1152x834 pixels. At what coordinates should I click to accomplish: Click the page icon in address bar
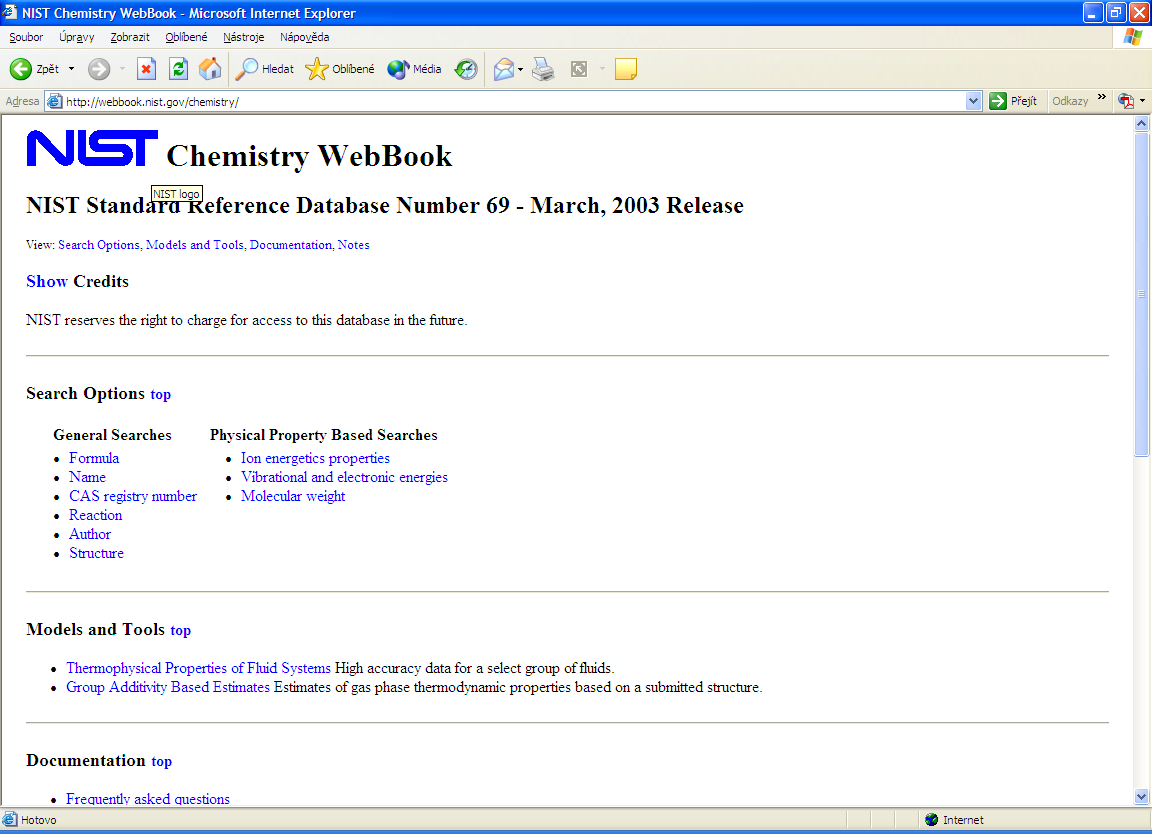[54, 101]
